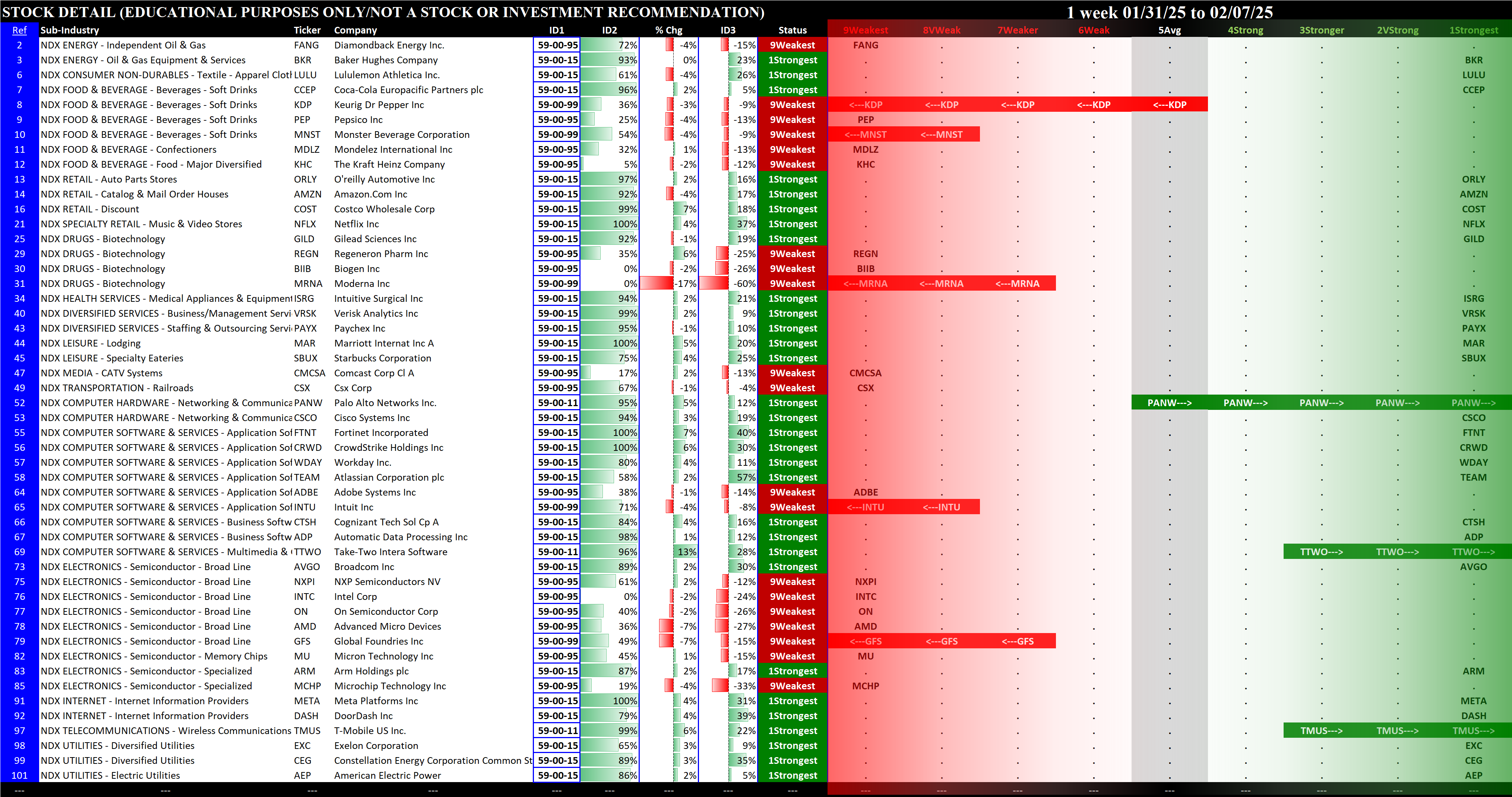Click the TTWO---> cell under 3Stronger
This screenshot has width=1512, height=797.
tap(1321, 552)
